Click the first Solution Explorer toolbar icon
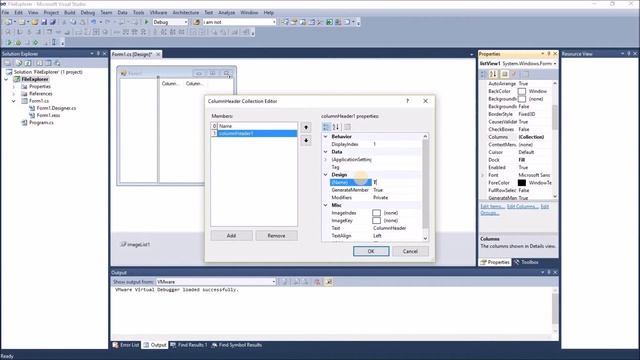The image size is (640, 360). 8,63
